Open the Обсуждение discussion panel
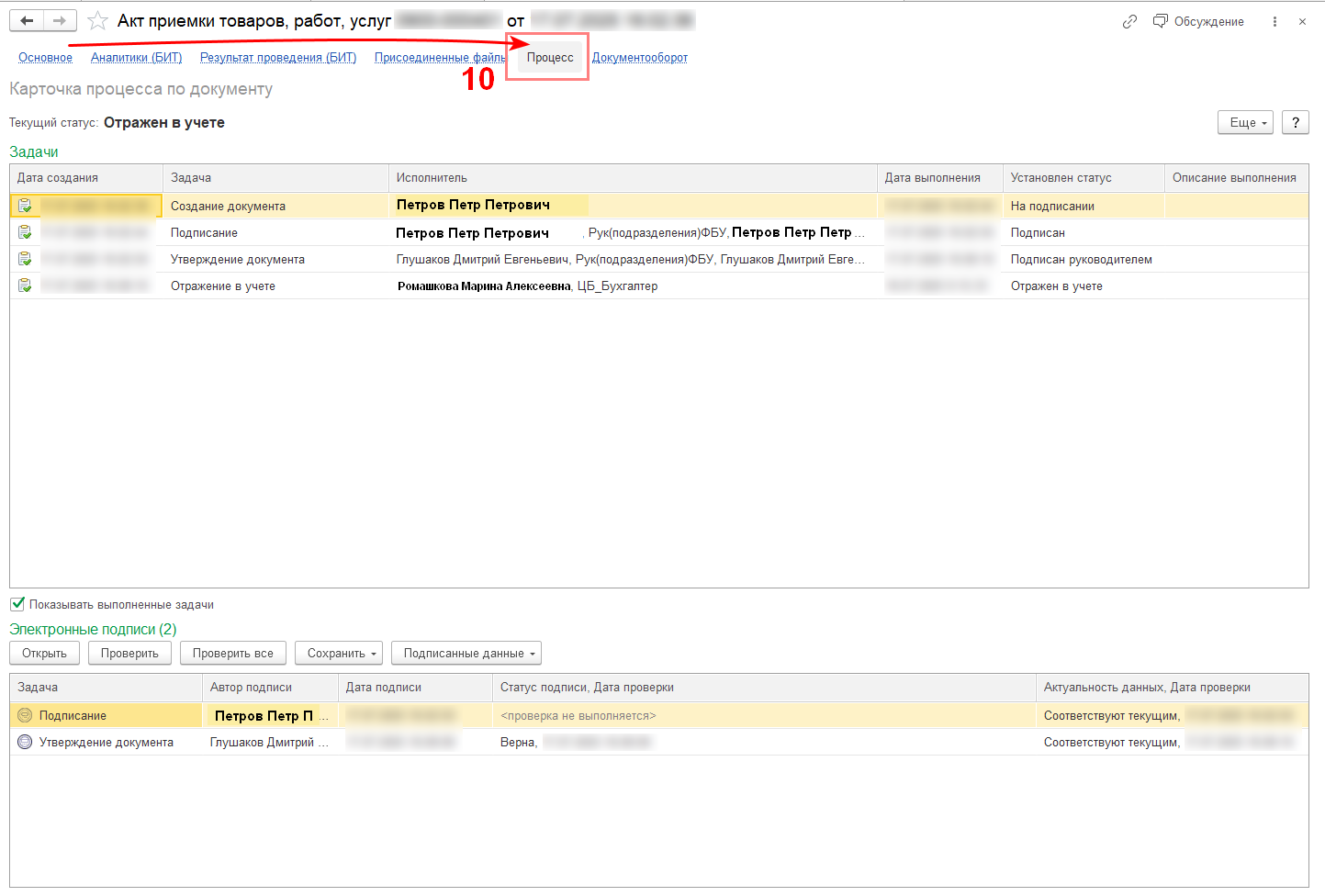Viewport: 1325px width, 896px height. [x=1198, y=21]
